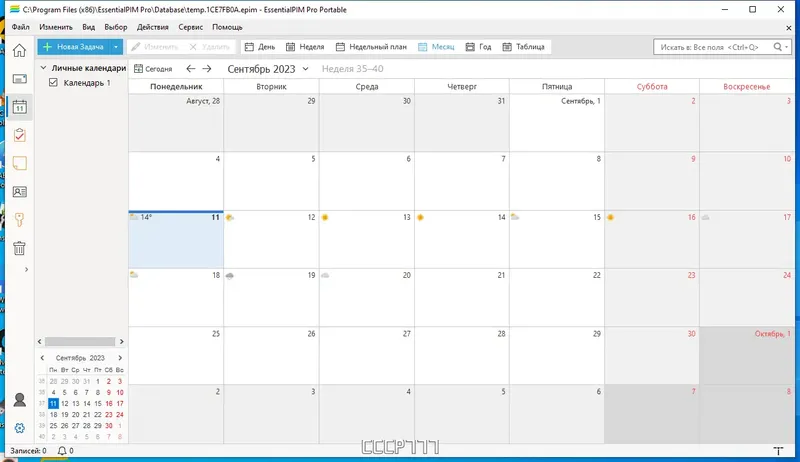The width and height of the screenshot is (800, 462).
Task: Click the cloud weather icon on day 20
Action: tap(325, 276)
